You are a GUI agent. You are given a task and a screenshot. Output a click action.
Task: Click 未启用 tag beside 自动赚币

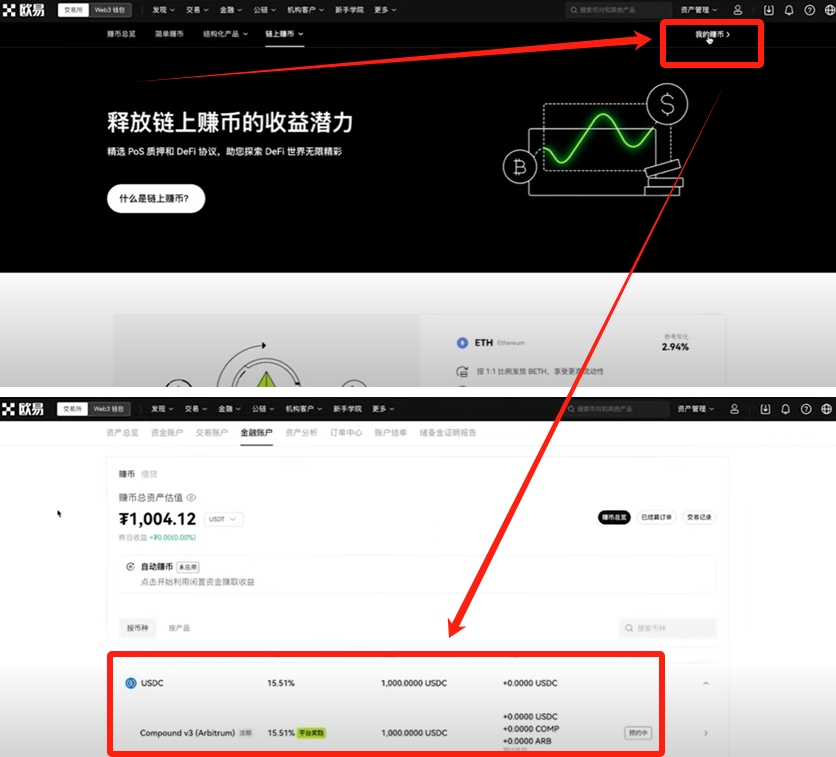188,567
